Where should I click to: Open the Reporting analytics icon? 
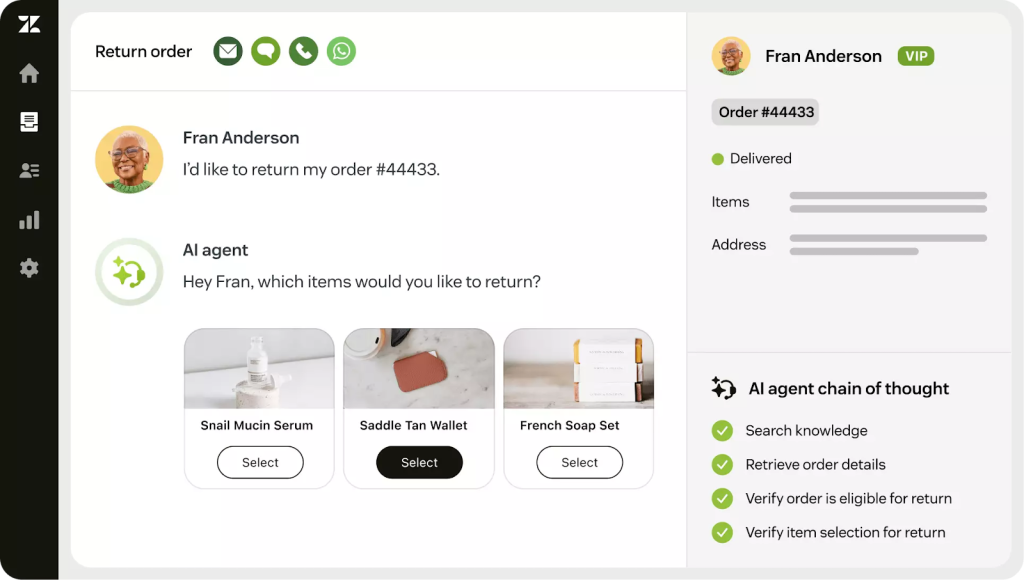pos(28,219)
